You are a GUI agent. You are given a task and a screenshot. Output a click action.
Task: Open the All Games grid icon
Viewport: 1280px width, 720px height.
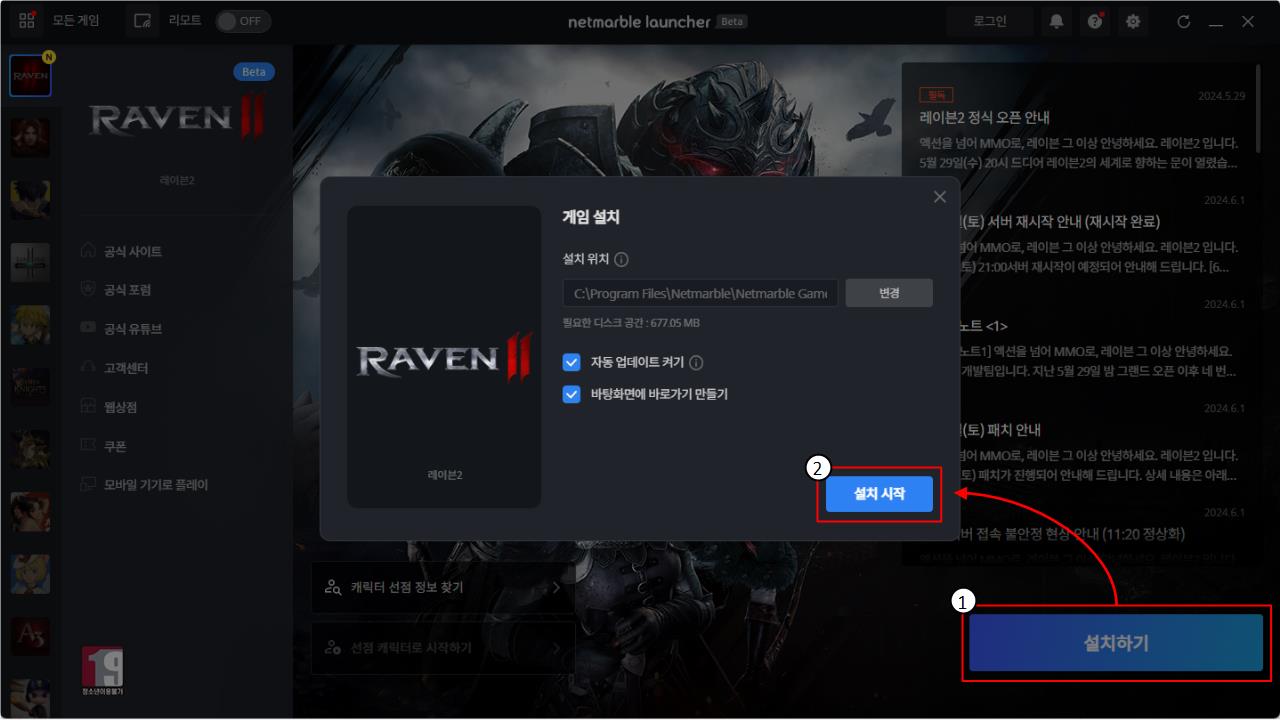click(26, 20)
